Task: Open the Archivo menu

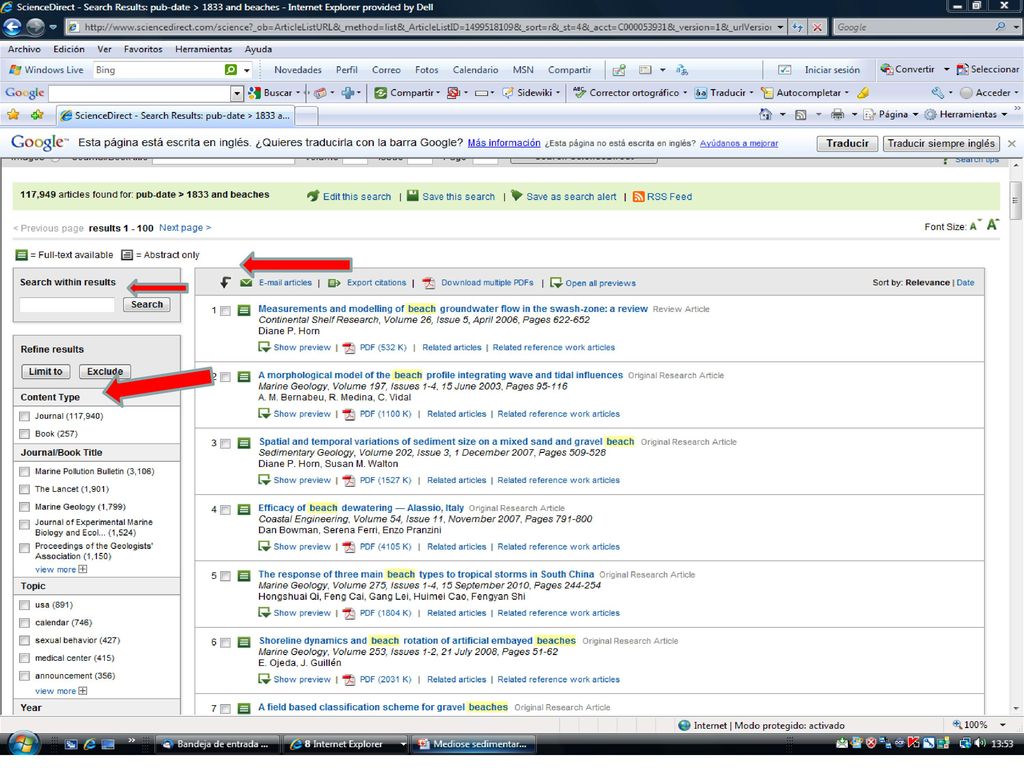Action: 24,49
